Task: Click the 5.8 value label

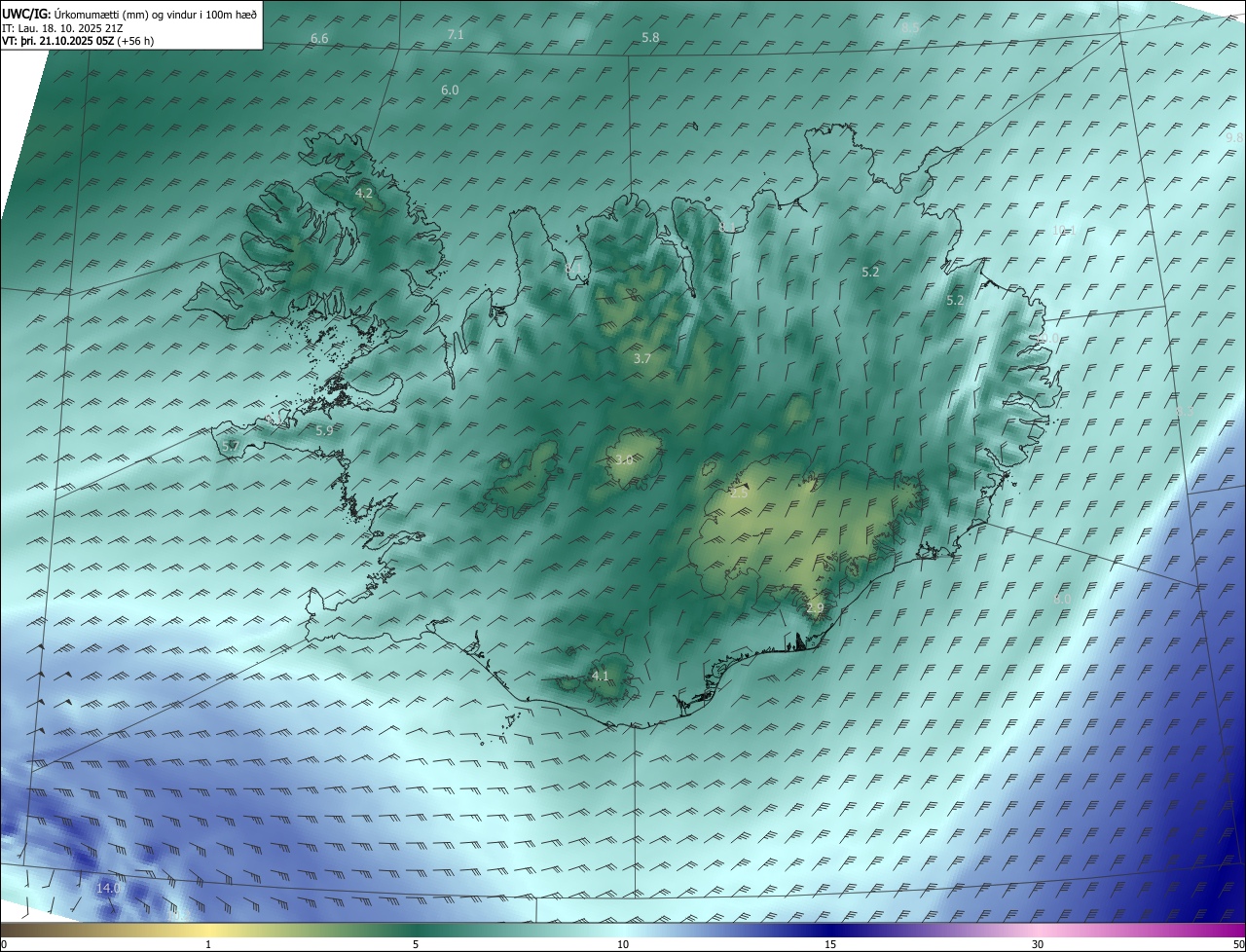Action: (650, 37)
